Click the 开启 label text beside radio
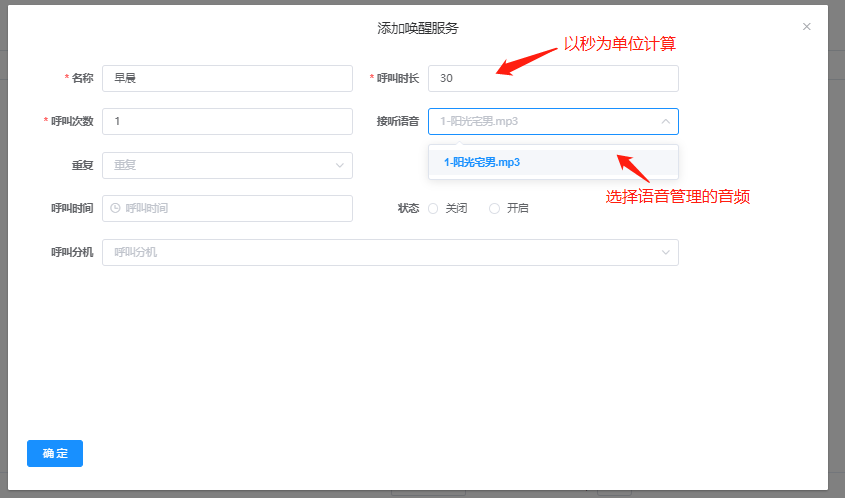The height and width of the screenshot is (498, 845). 517,208
